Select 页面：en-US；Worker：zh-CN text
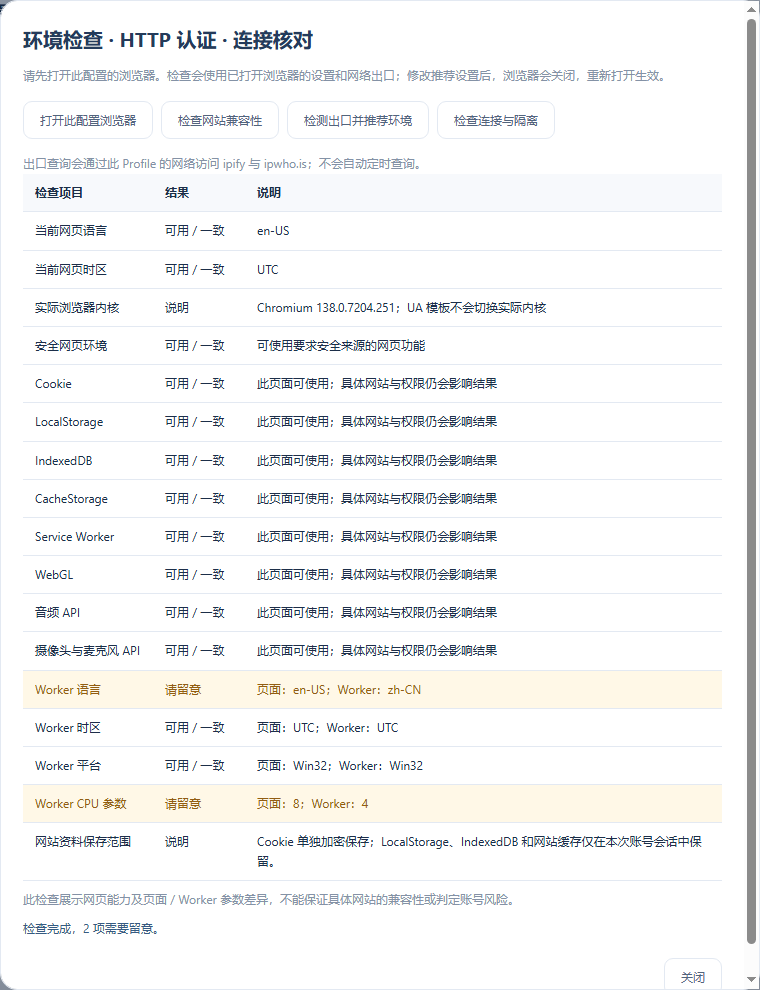The width and height of the screenshot is (760, 990). pyautogui.click(x=339, y=689)
